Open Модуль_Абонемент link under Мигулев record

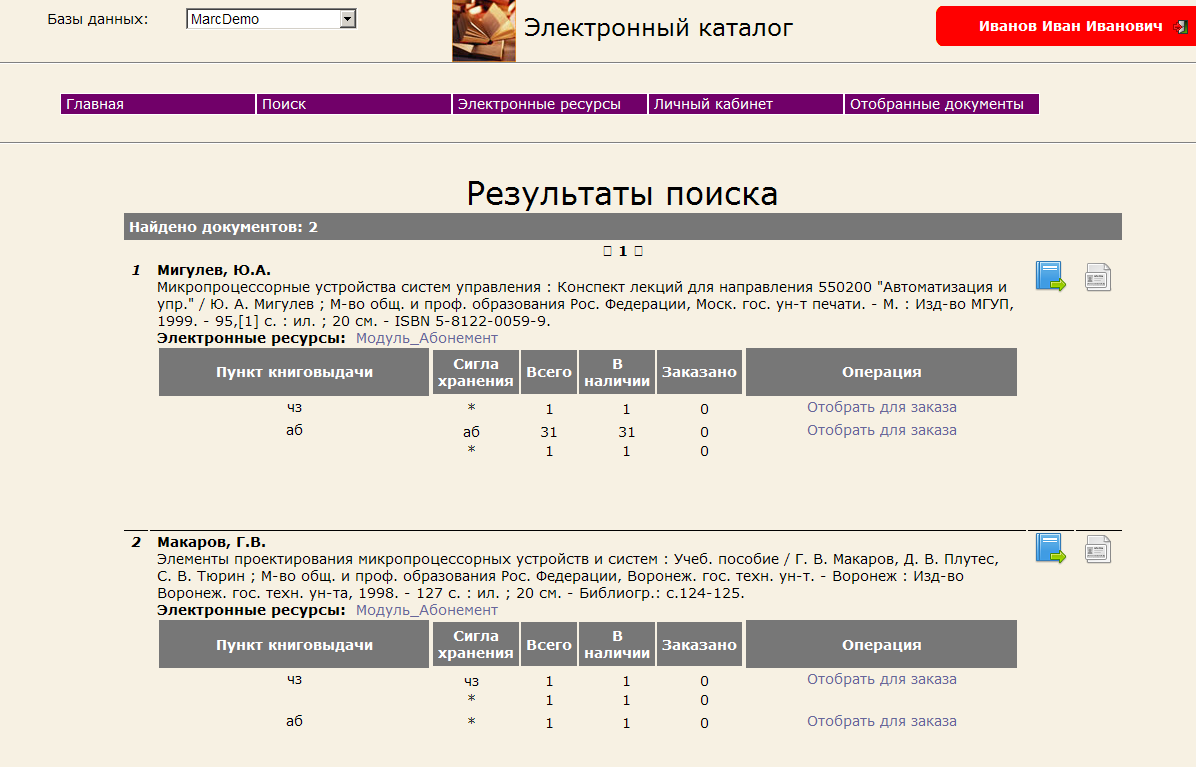426,338
